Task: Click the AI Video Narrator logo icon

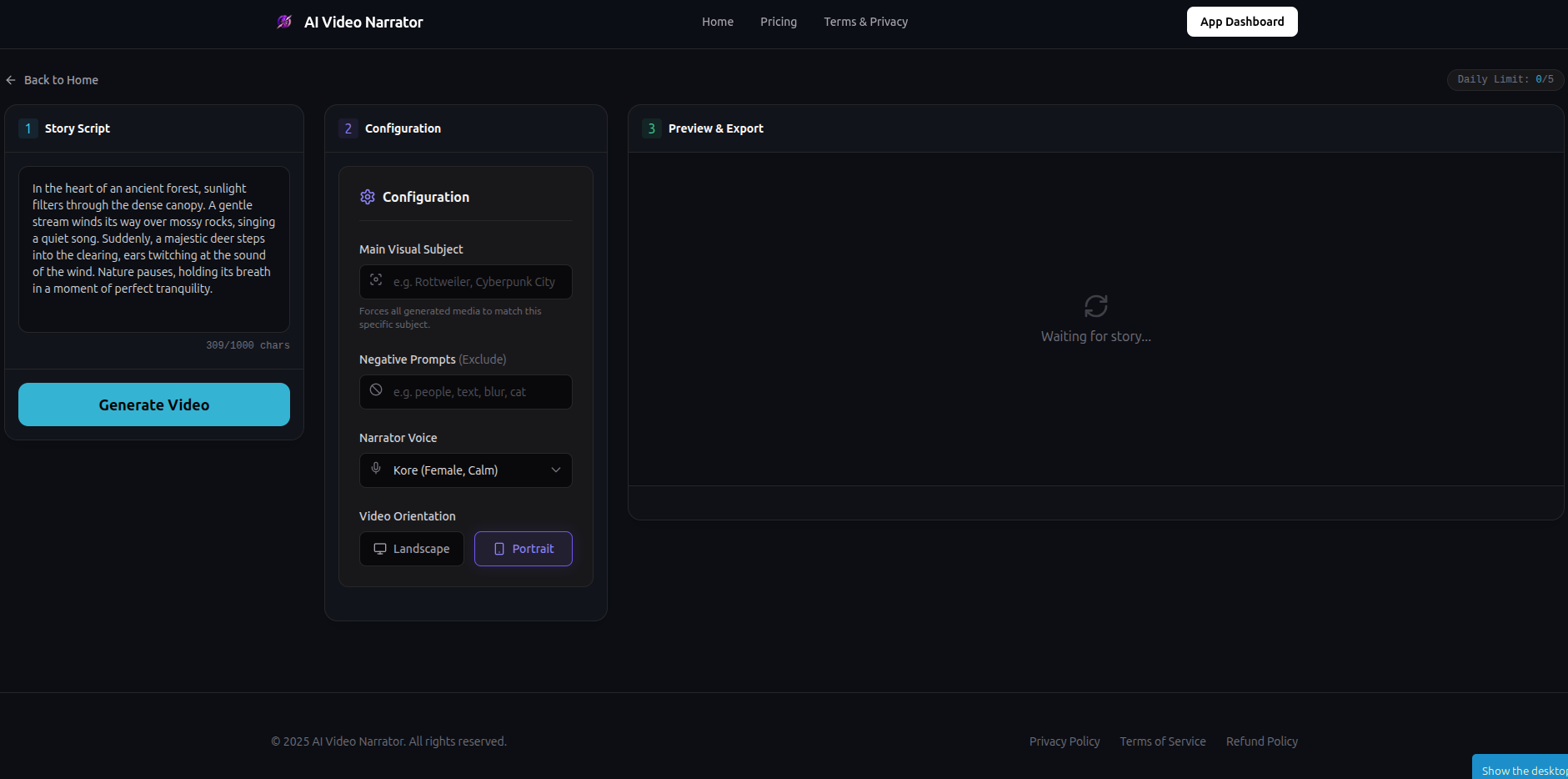Action: 284,22
